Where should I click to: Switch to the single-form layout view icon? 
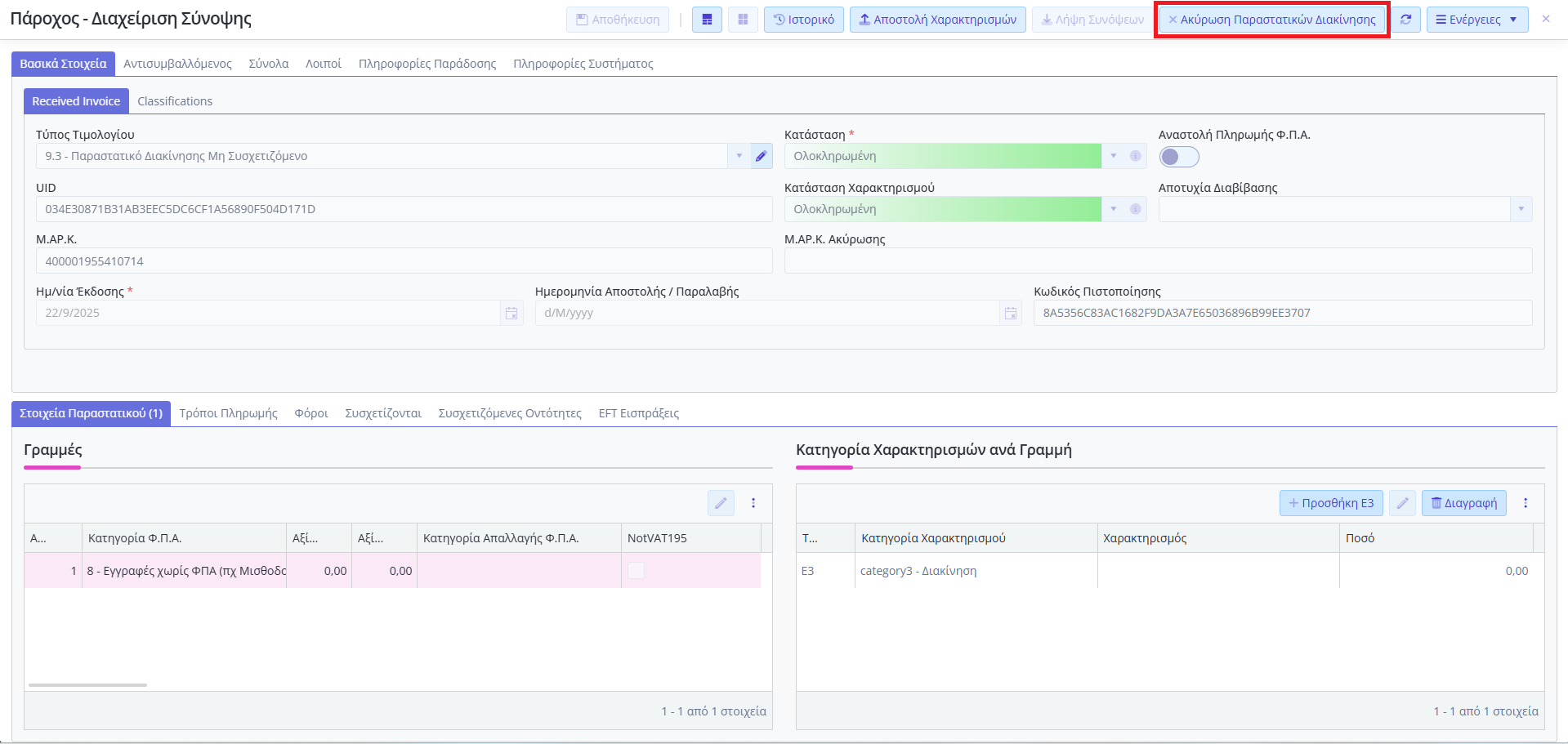707,20
